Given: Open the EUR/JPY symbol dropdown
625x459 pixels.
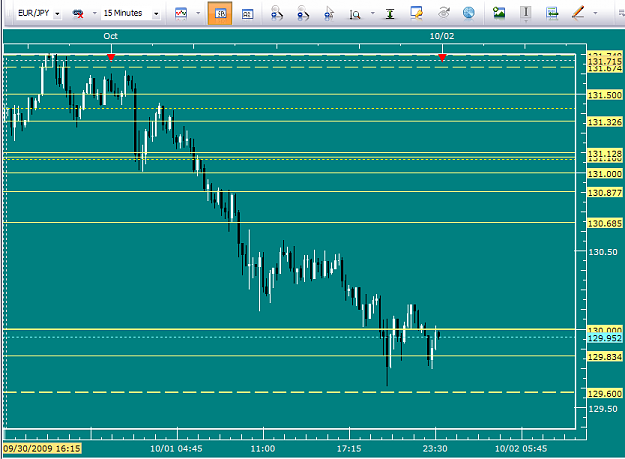Looking at the screenshot, I should pos(57,14).
